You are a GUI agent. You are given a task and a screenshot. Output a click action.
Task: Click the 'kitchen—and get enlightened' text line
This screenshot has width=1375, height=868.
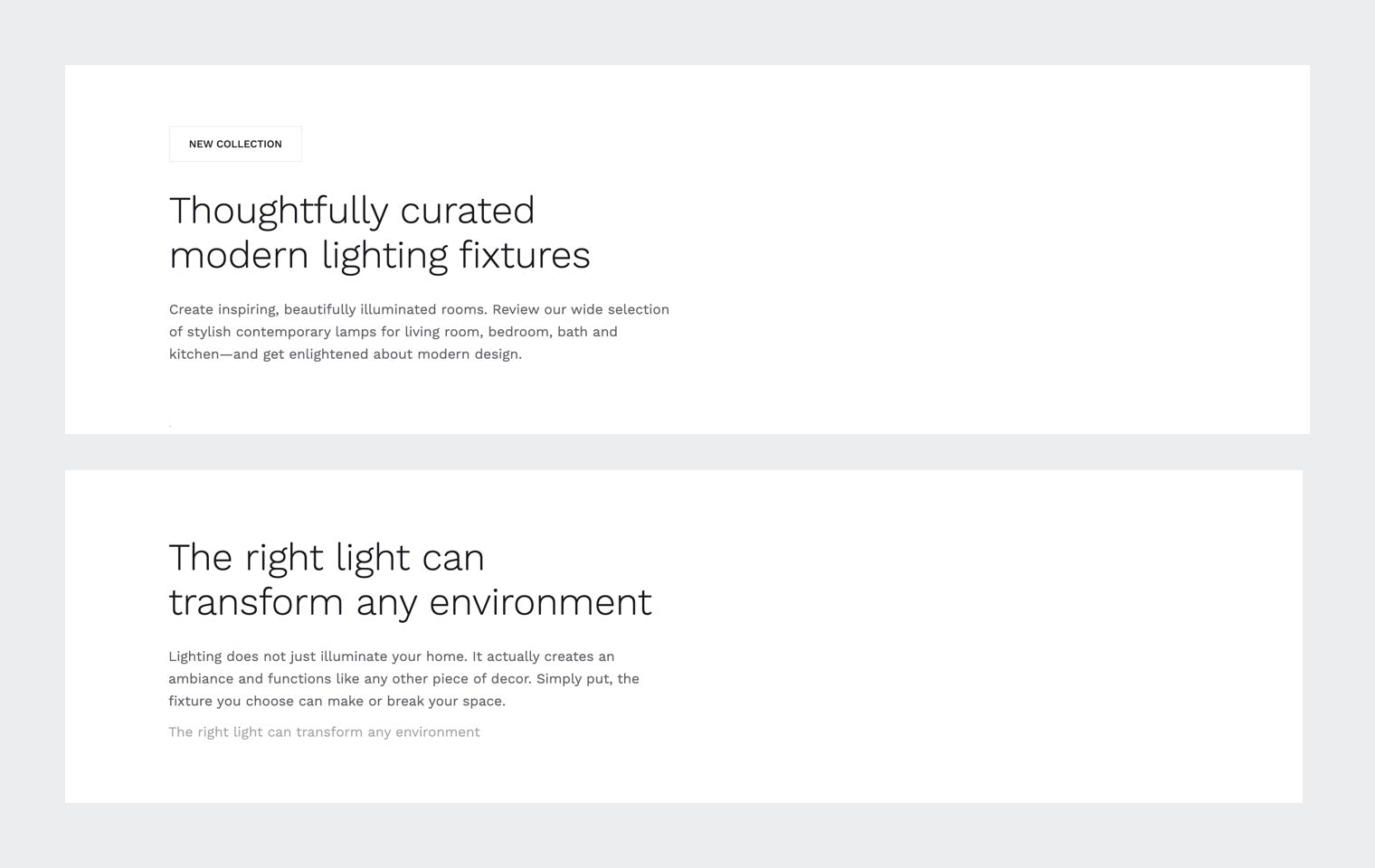tap(345, 354)
